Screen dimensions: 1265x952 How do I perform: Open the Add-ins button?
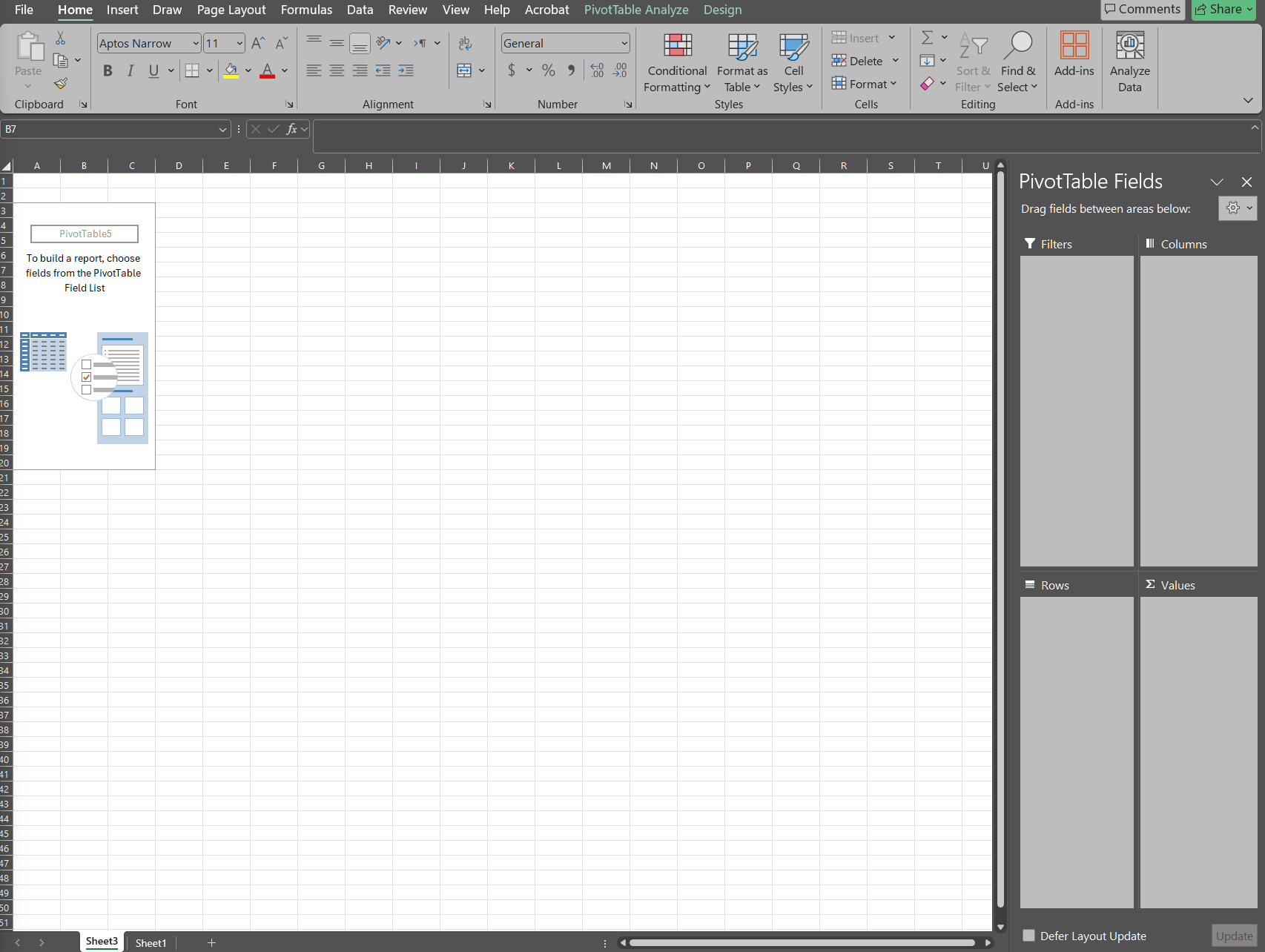[x=1074, y=55]
